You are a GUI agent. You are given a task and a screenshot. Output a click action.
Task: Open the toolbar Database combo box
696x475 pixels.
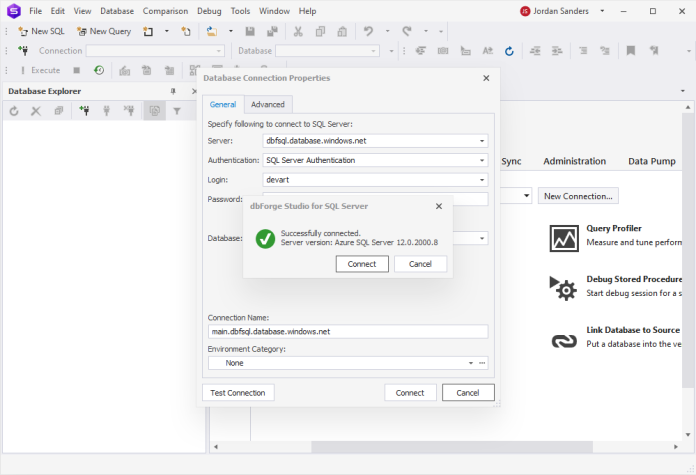point(328,51)
